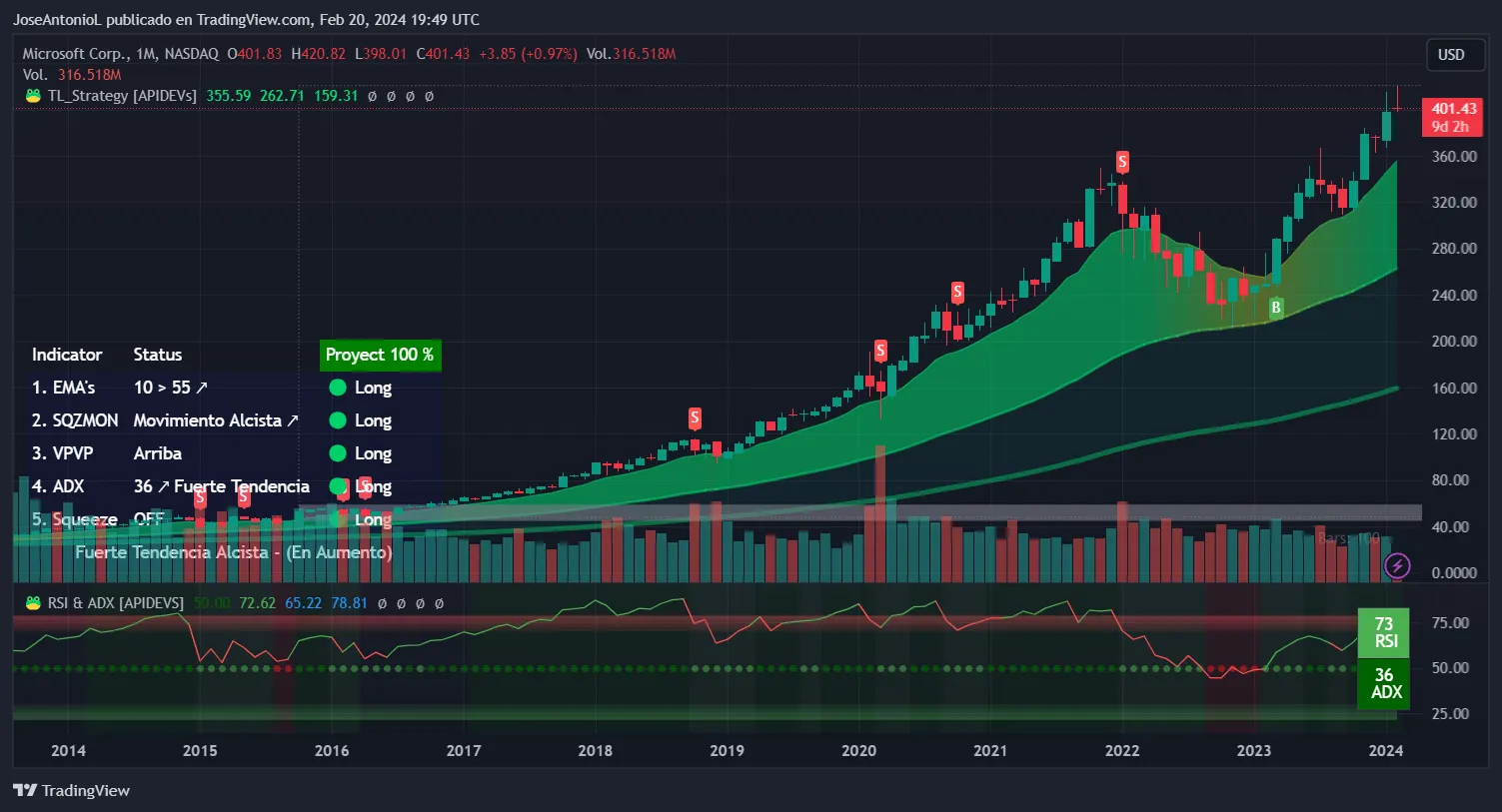Click the 78.81 RSI legend value
This screenshot has width=1502, height=812.
(350, 603)
